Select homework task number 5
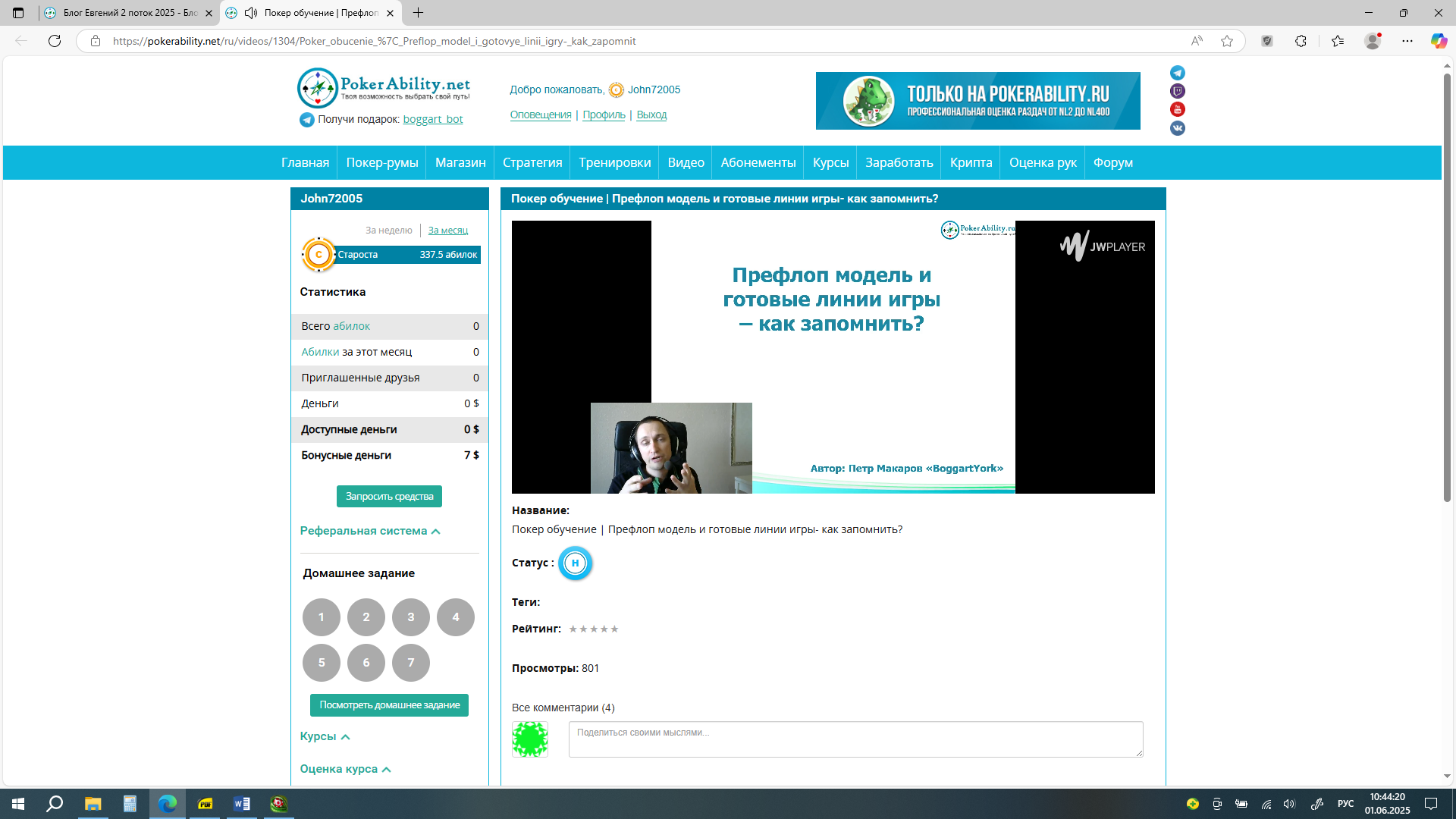 coord(322,663)
